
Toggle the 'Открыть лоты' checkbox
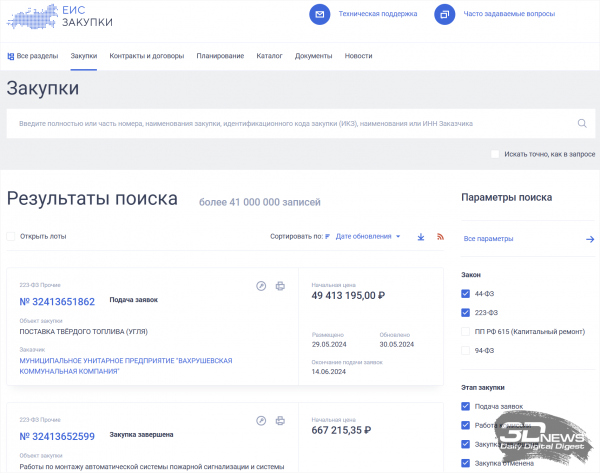click(x=11, y=236)
